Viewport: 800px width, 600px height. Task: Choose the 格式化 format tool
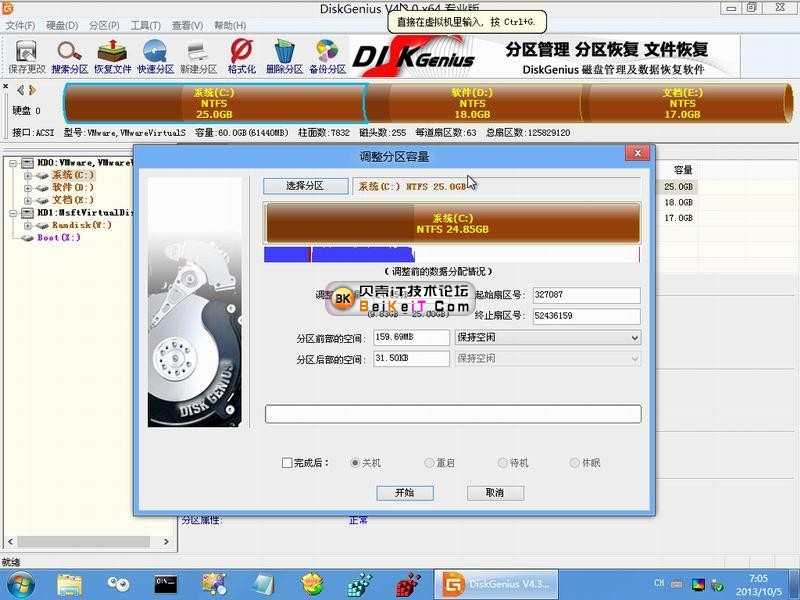coord(241,57)
